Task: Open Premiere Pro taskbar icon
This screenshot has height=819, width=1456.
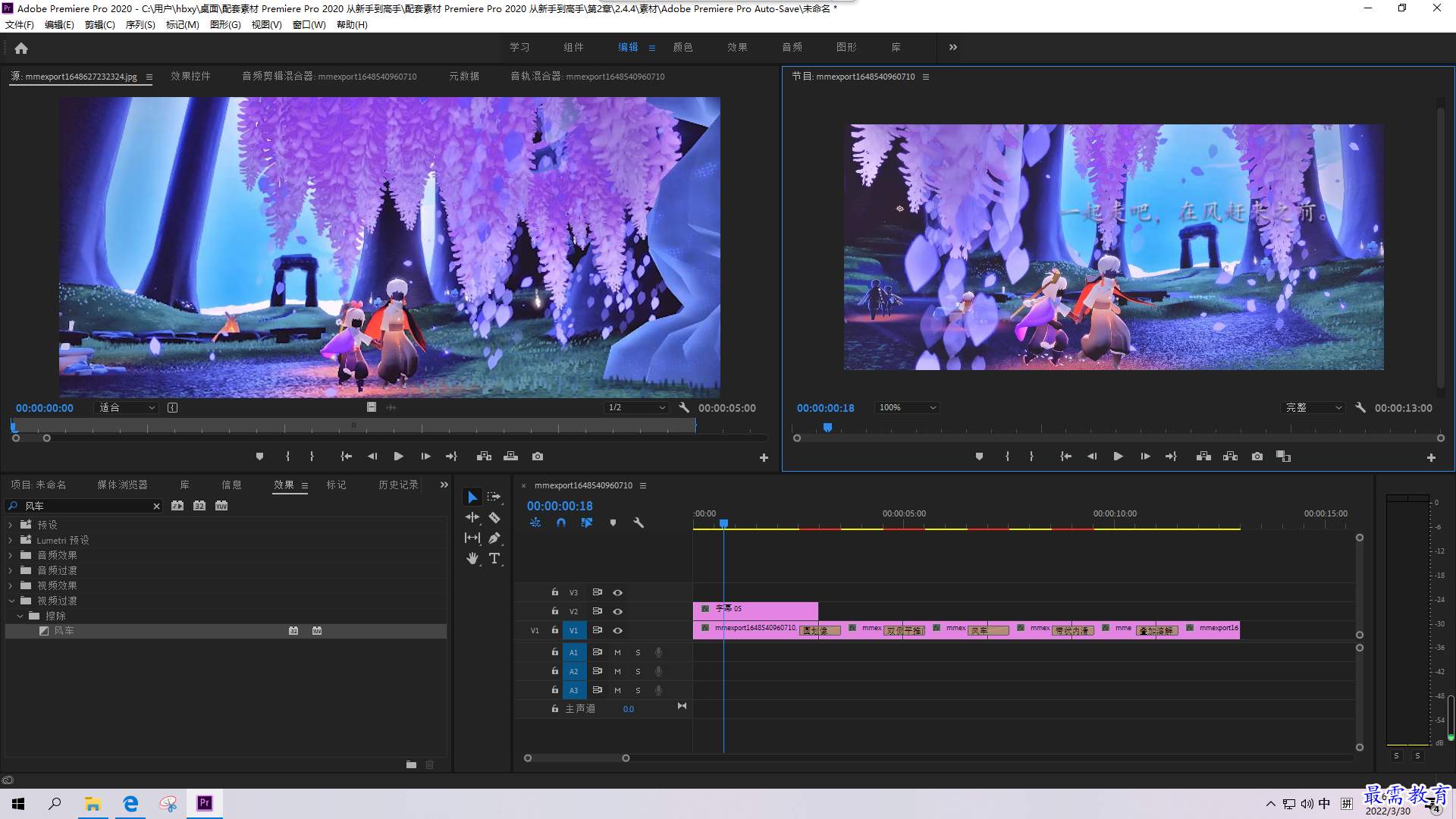Action: point(205,803)
